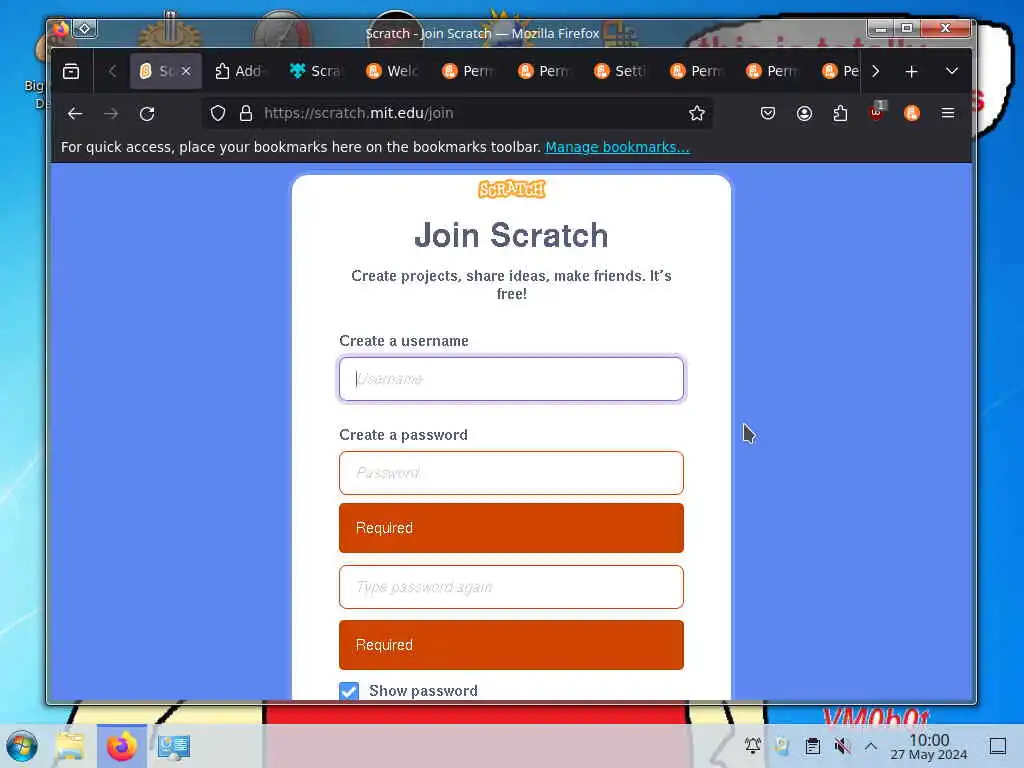
Task: Go back with the browser back arrow
Action: point(75,114)
